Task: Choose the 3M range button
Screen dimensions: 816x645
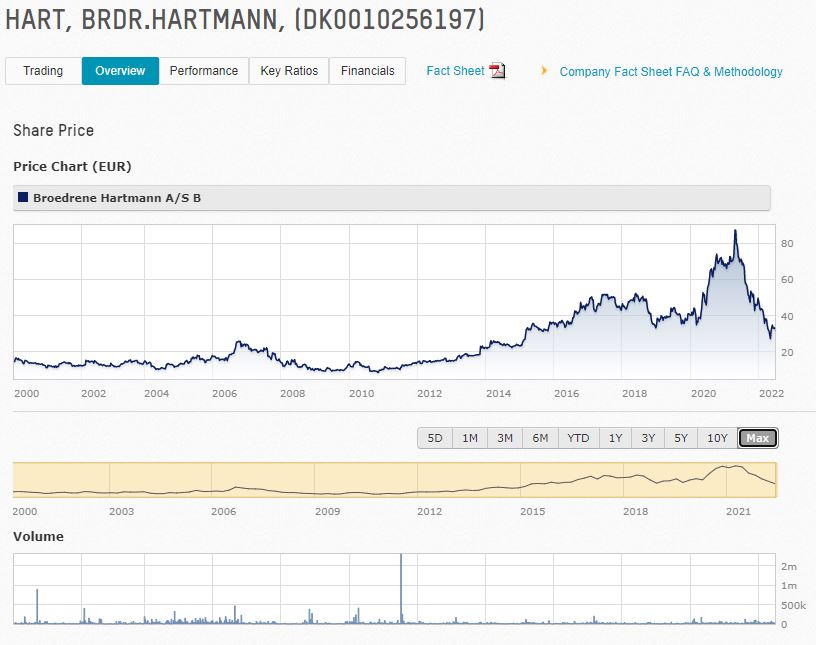Action: (505, 438)
